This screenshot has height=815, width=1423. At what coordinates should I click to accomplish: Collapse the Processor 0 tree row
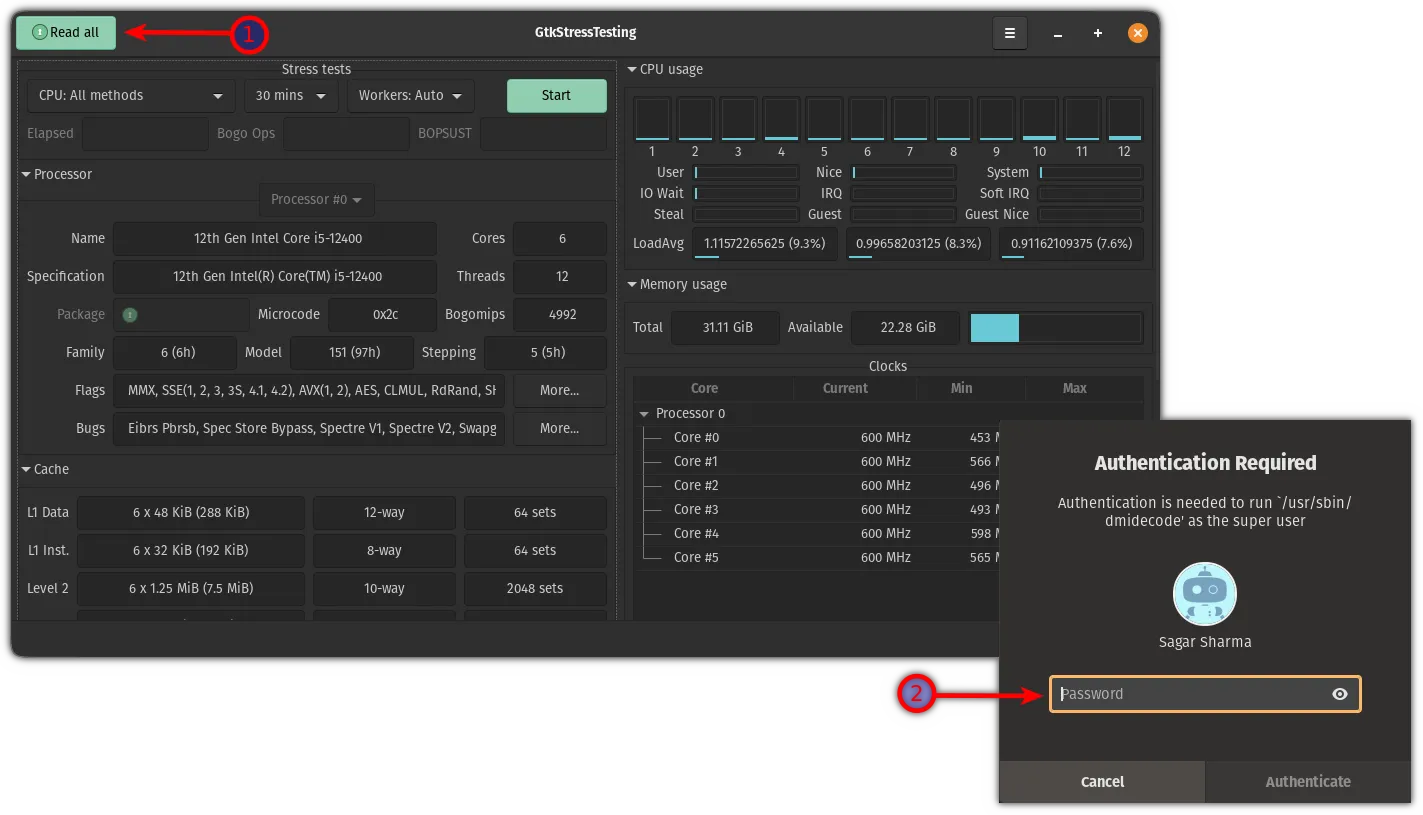tap(643, 414)
